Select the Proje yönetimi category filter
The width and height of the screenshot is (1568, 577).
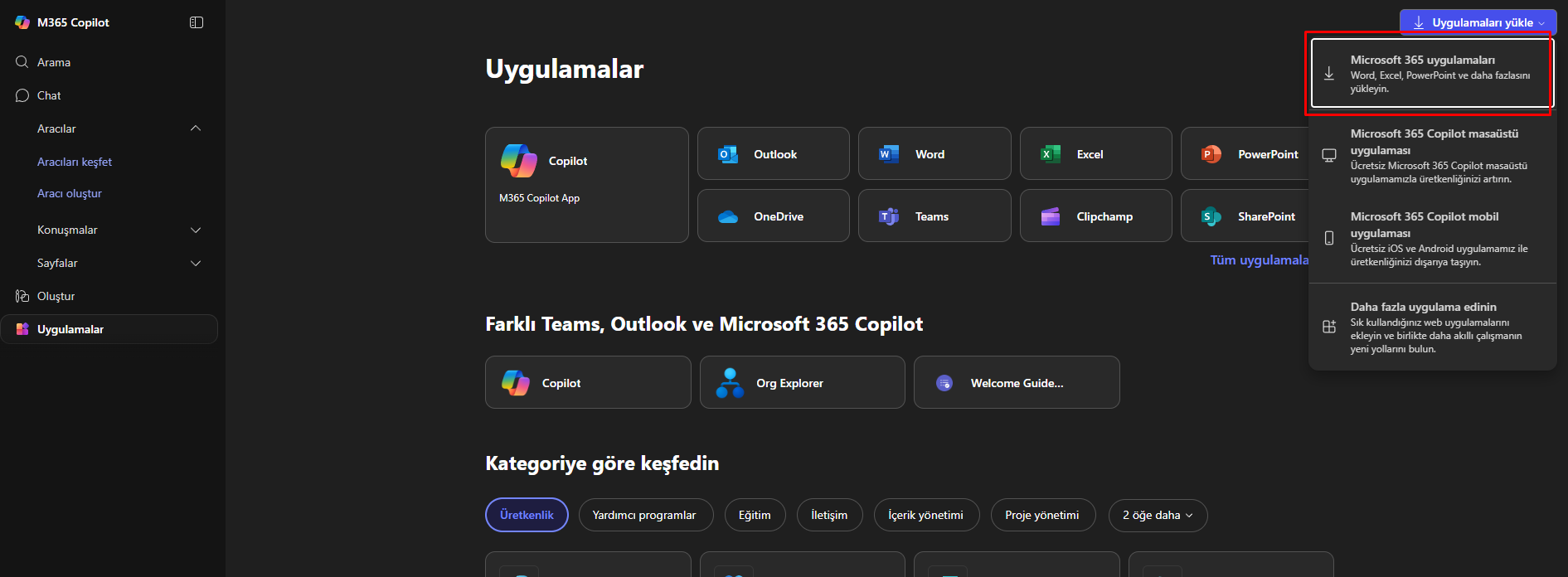coord(1042,515)
